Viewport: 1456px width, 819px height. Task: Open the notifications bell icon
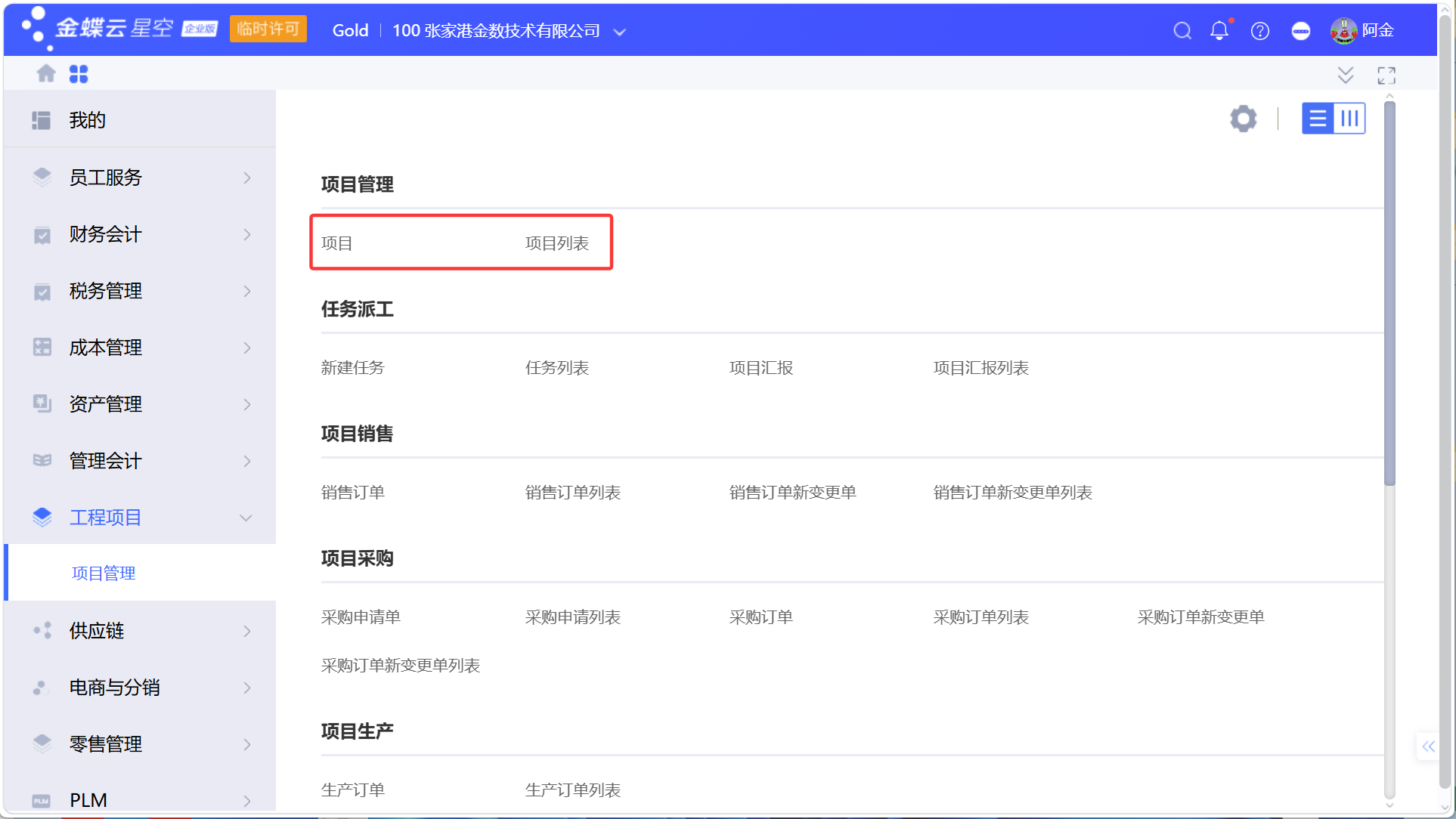(1219, 30)
